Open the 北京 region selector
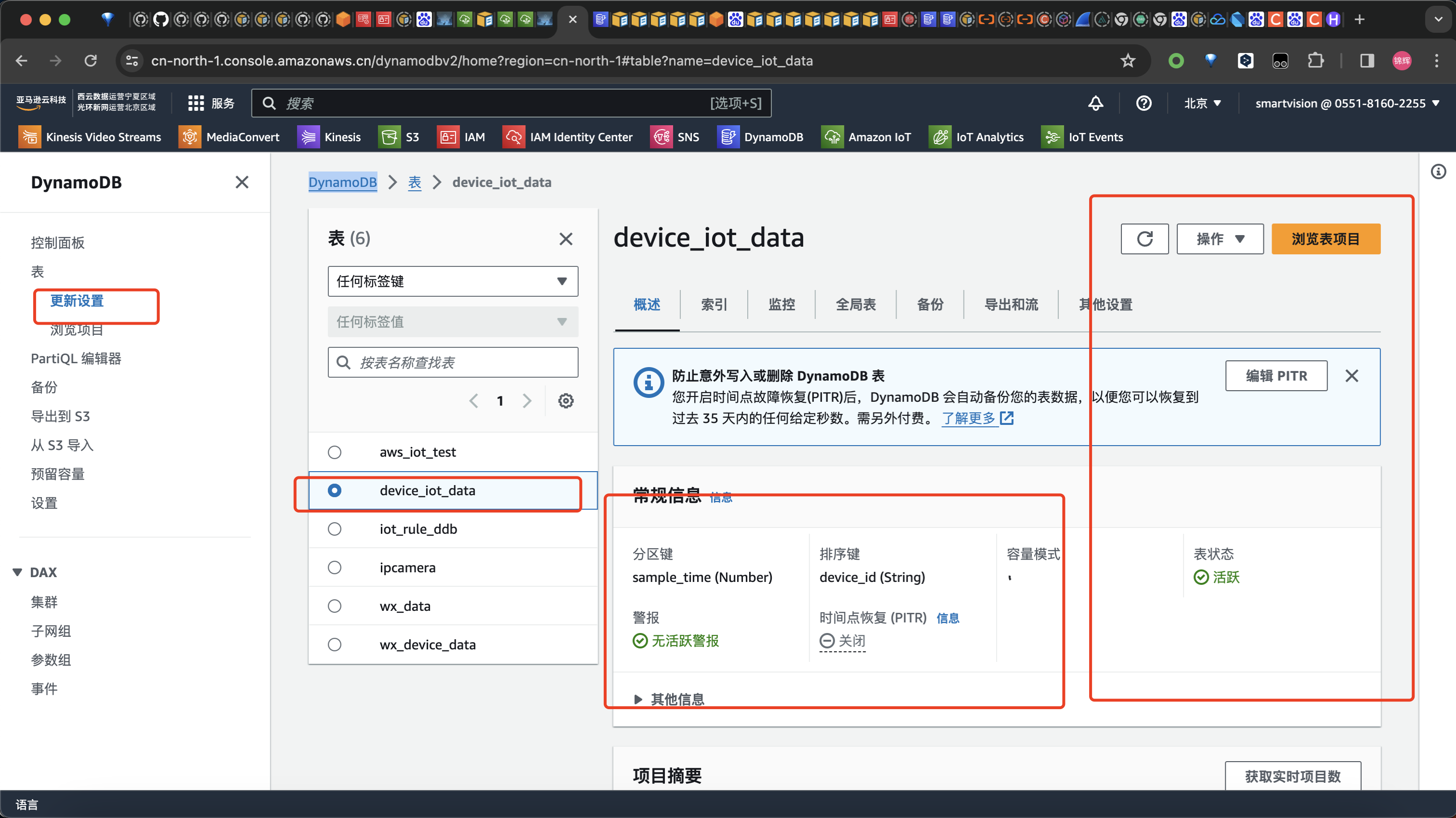 coord(1202,103)
